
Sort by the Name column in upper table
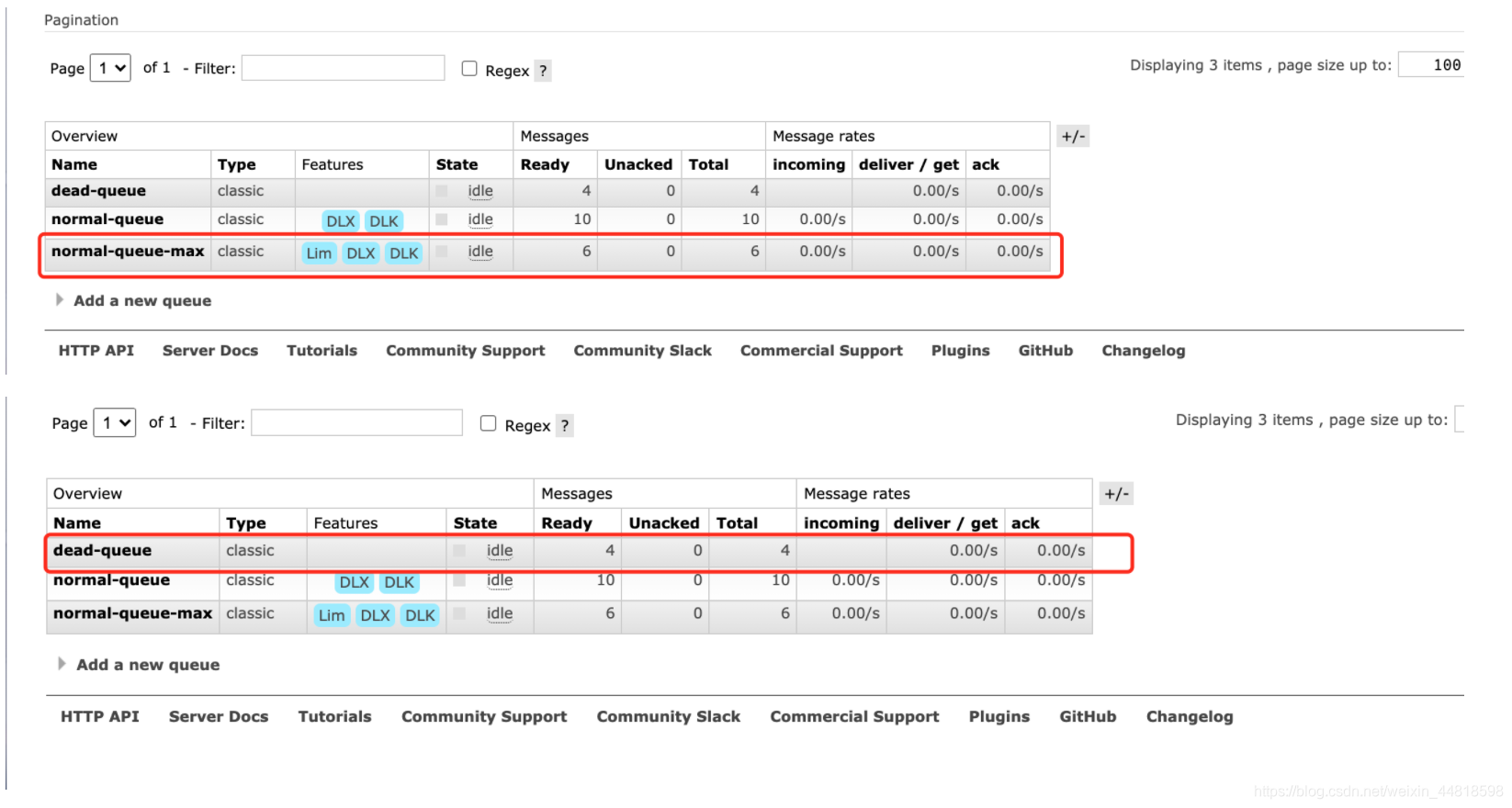74,164
